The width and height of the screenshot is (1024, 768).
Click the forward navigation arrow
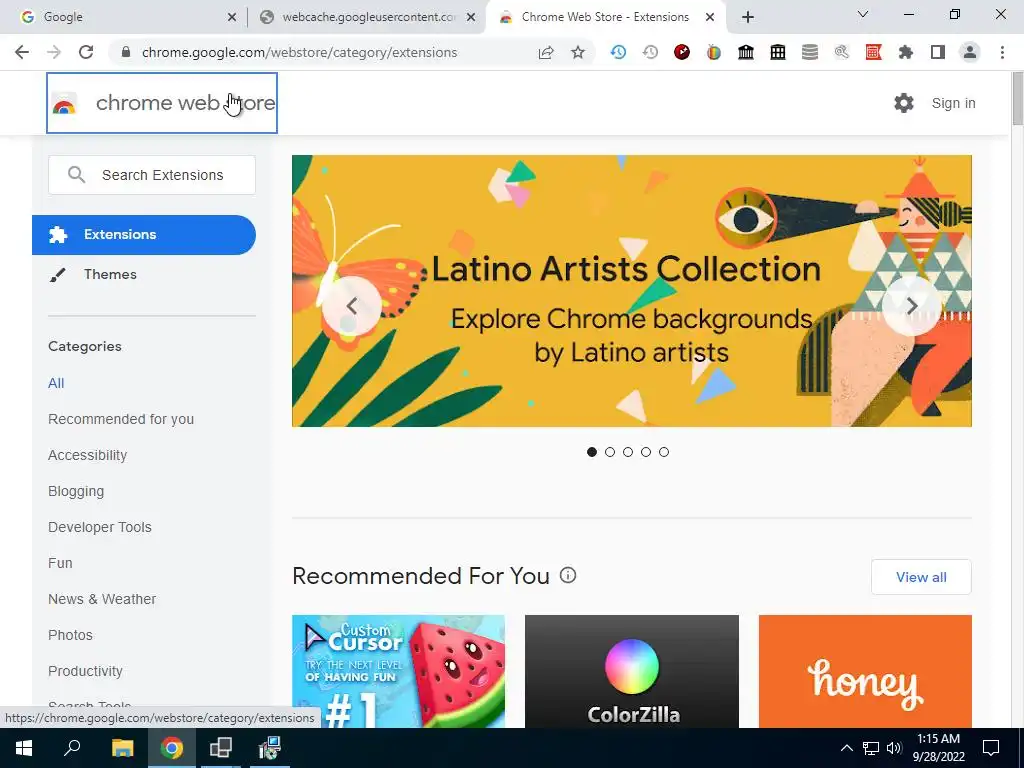54,52
